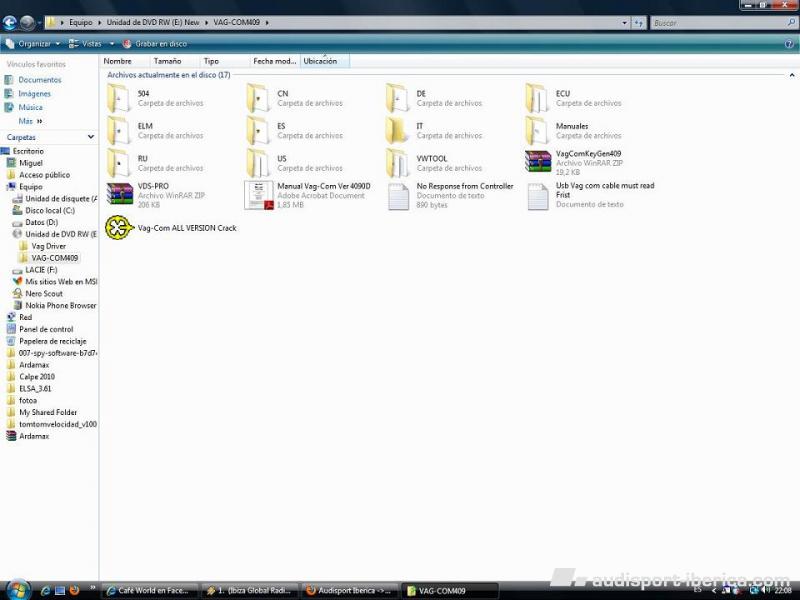Select Calpe 2010 folder in tree
The height and width of the screenshot is (600, 800).
[x=31, y=377]
